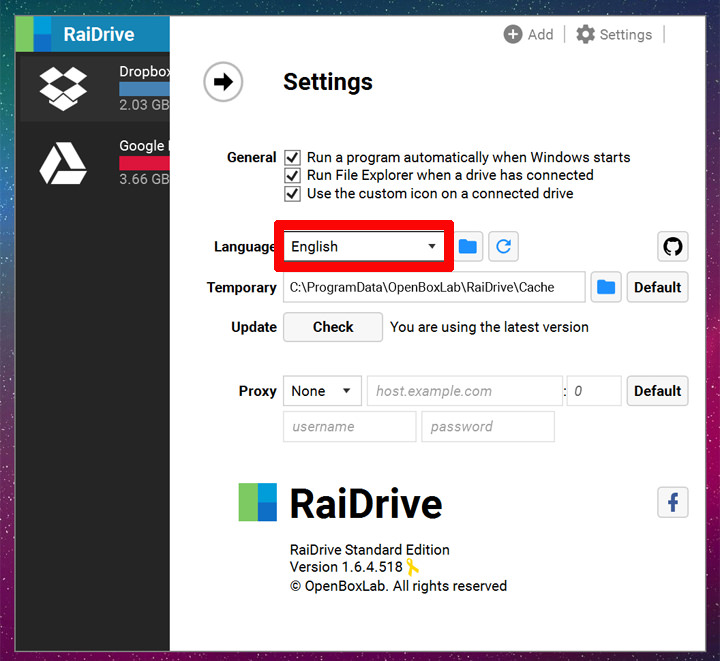
Task: Reset Proxy with Default button
Action: (x=658, y=391)
